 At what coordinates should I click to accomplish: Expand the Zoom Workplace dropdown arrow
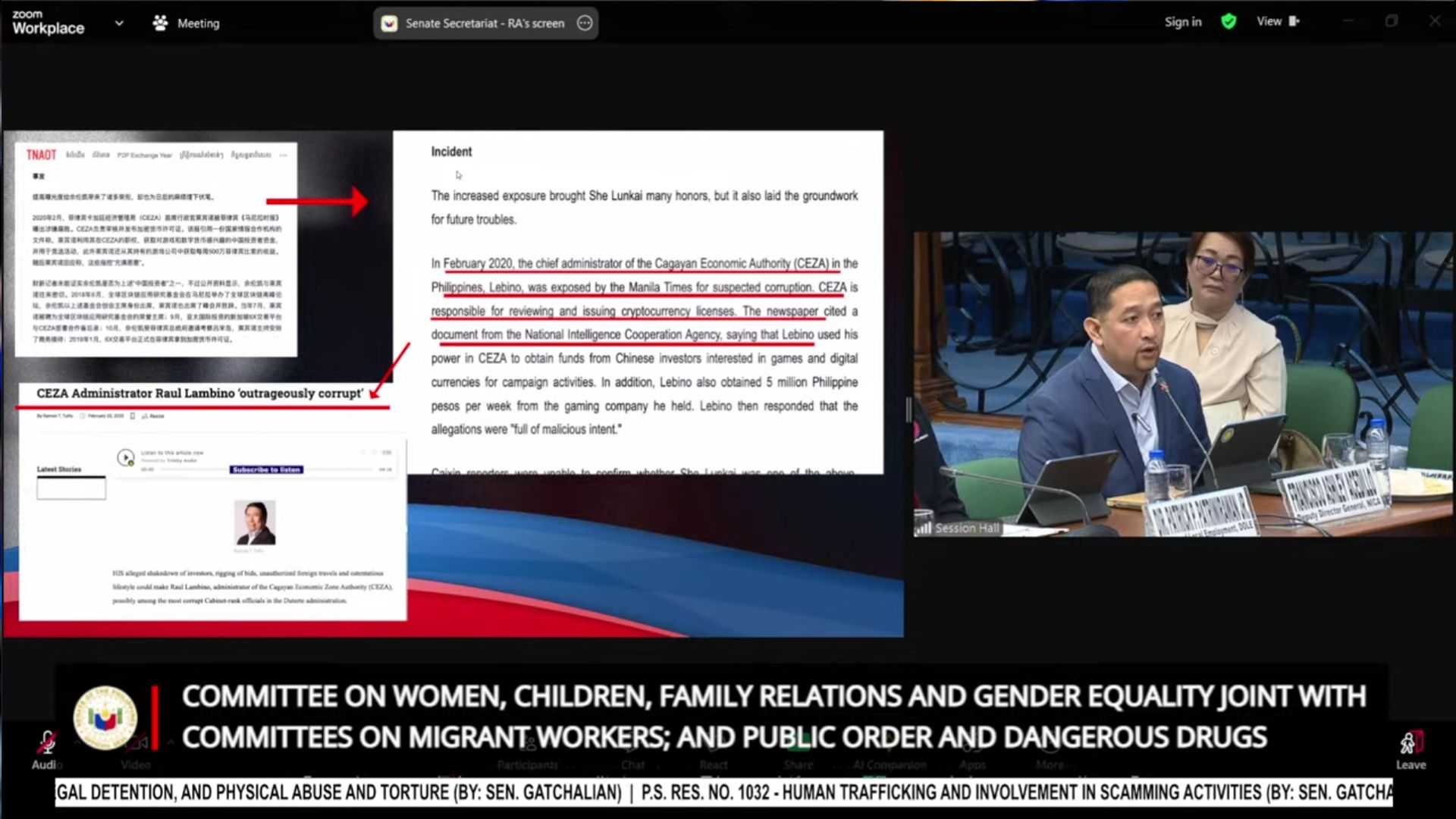pos(119,23)
